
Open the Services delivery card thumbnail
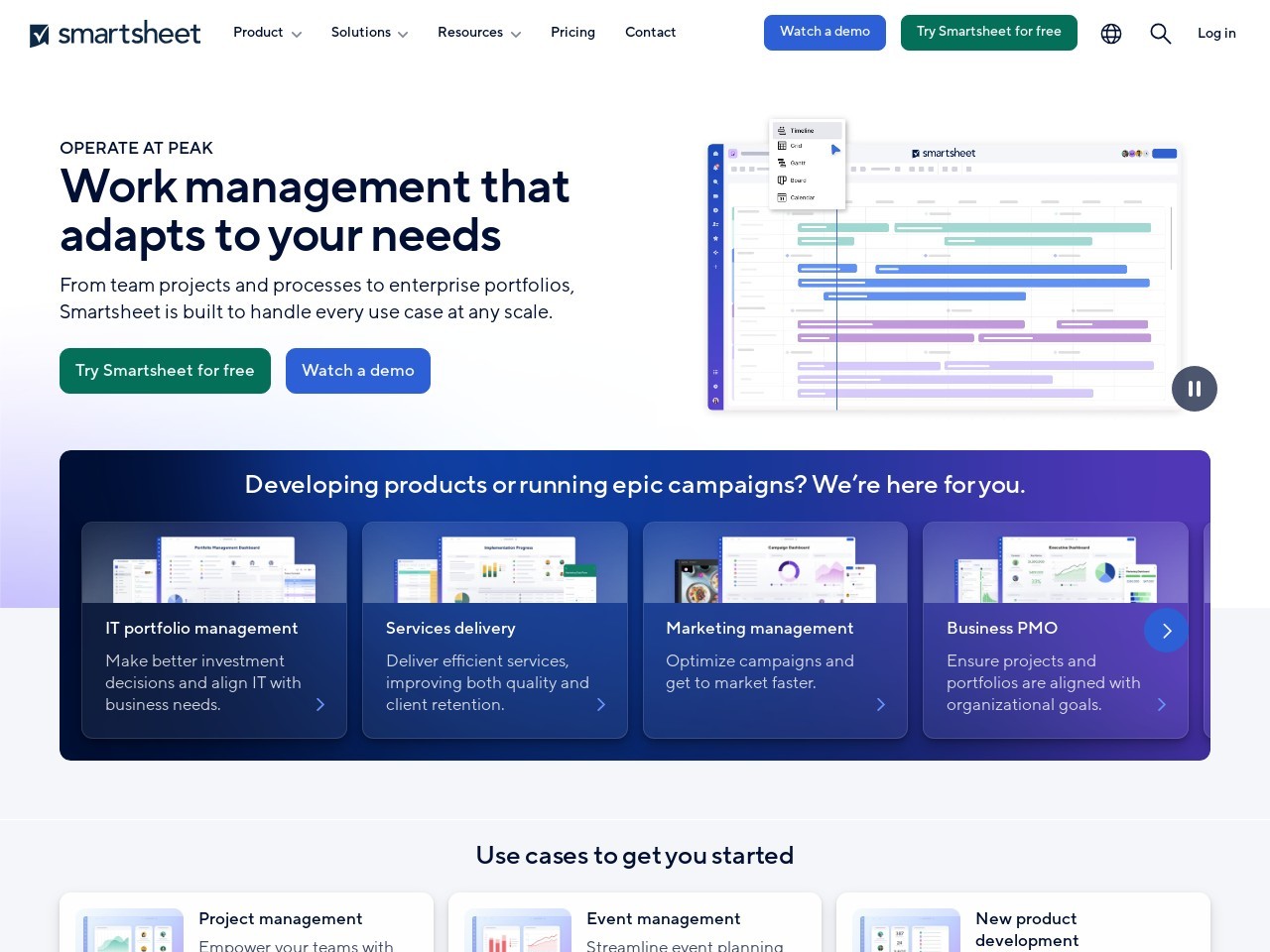point(495,562)
